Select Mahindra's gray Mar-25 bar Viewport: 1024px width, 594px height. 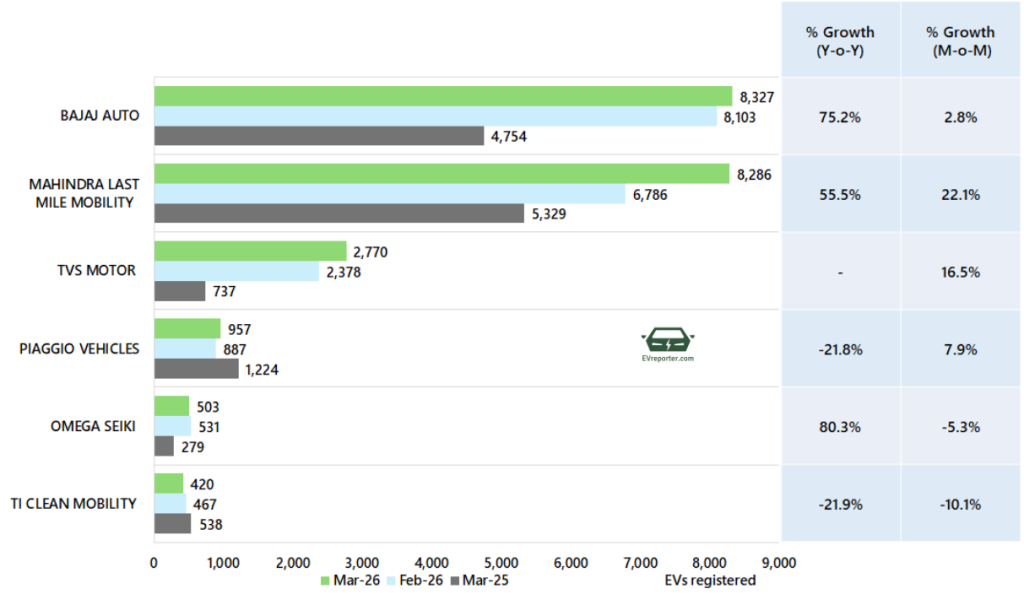click(339, 213)
